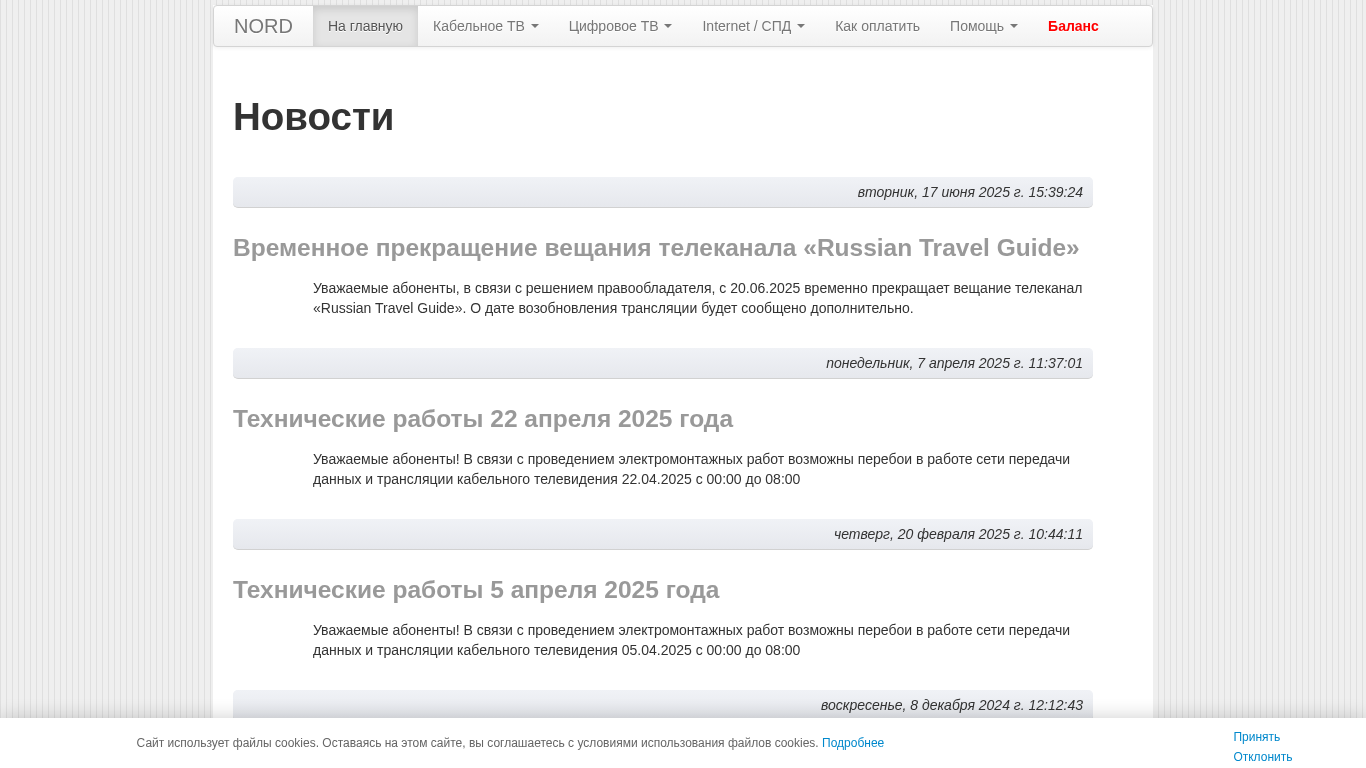Click the date воскресенье, 8 декабря 2024 г.
This screenshot has height=768, width=1366.
pyautogui.click(x=952, y=705)
